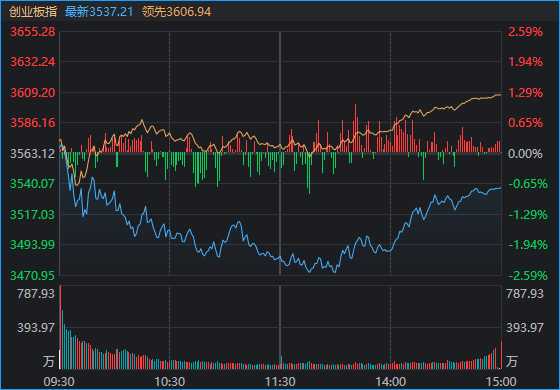
Task: Select the 3493.99 price axis label
Action: pyautogui.click(x=33, y=245)
